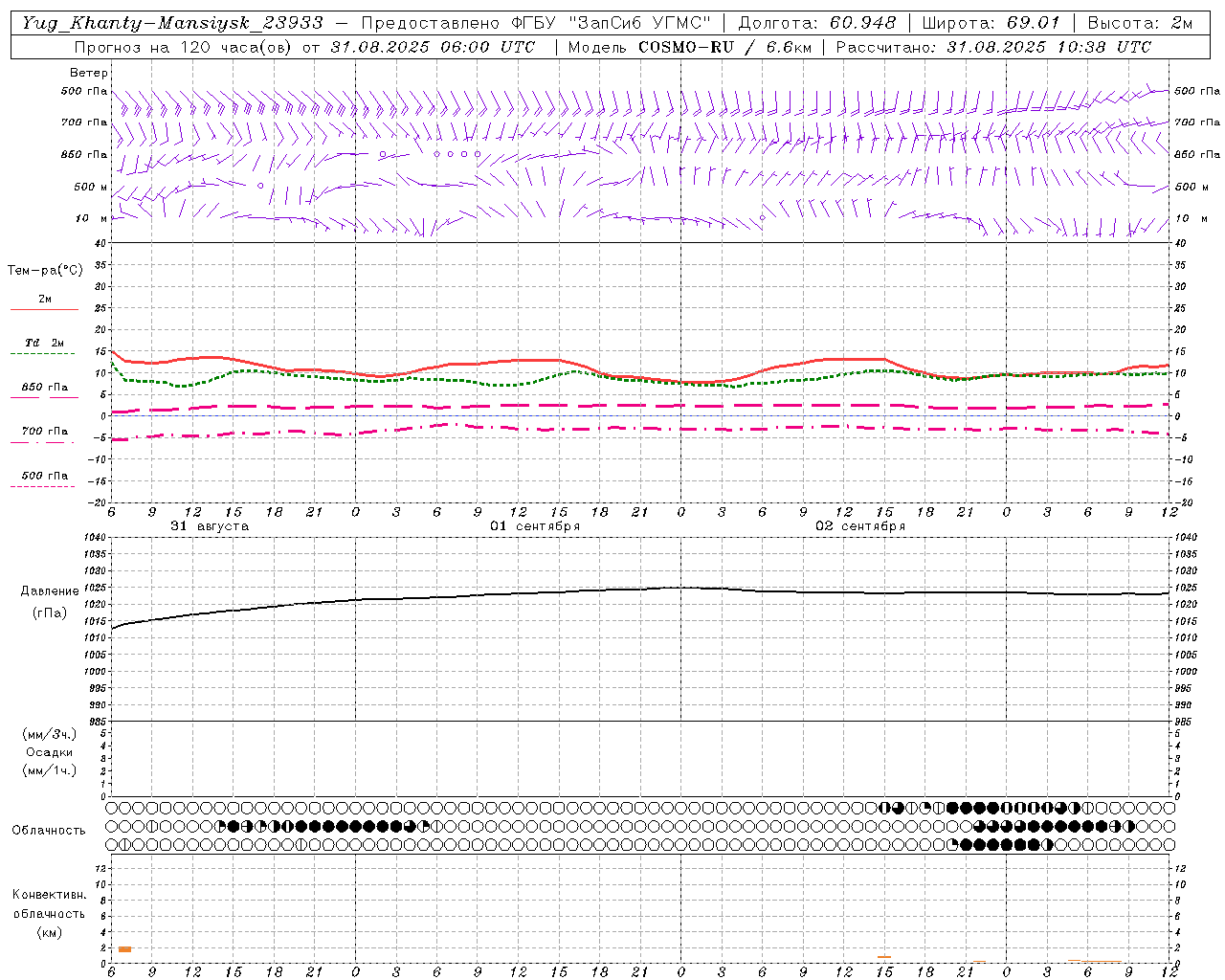This screenshot has width=1225, height=980.
Task: Click the 'Конвективн.' label
Action: (x=49, y=895)
